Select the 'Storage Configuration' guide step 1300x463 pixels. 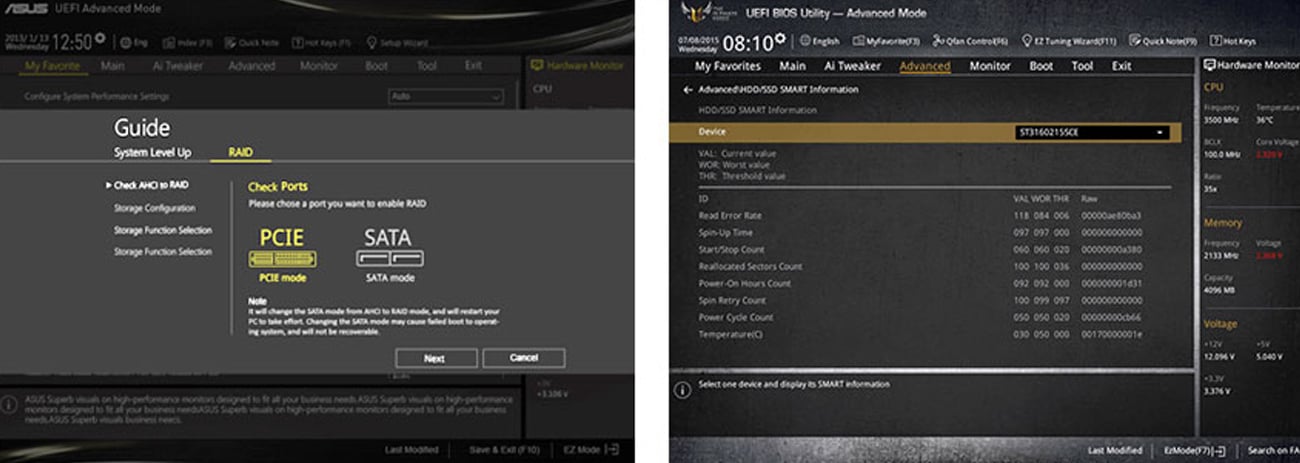[x=155, y=208]
